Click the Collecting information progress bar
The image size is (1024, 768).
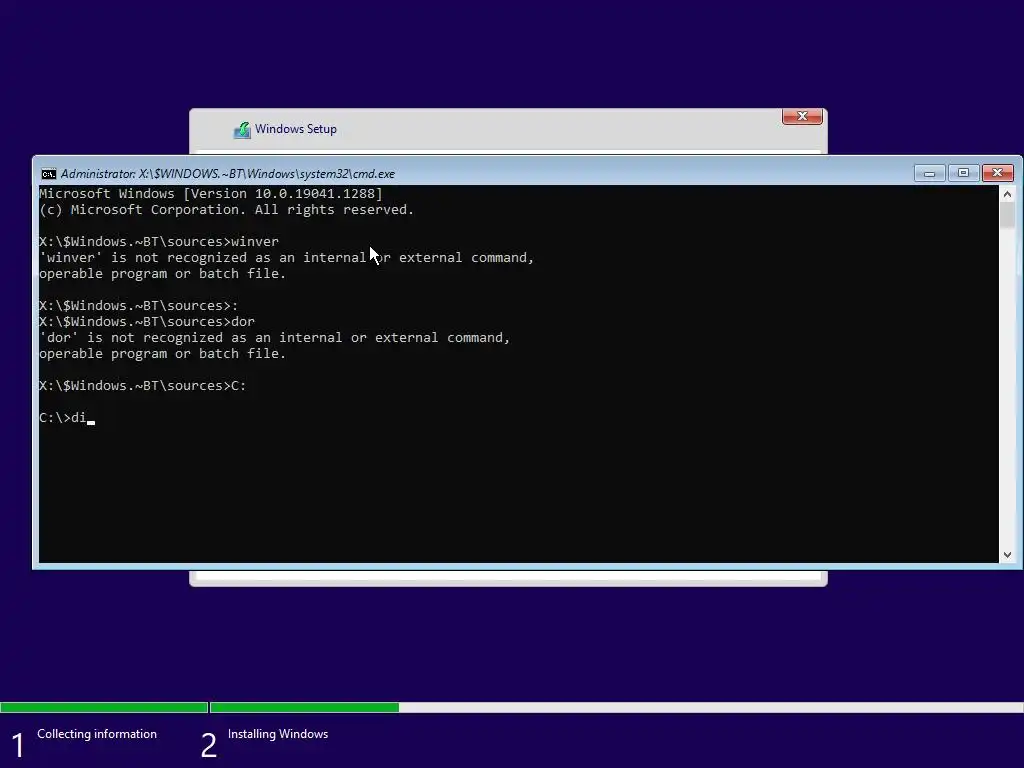tap(104, 707)
